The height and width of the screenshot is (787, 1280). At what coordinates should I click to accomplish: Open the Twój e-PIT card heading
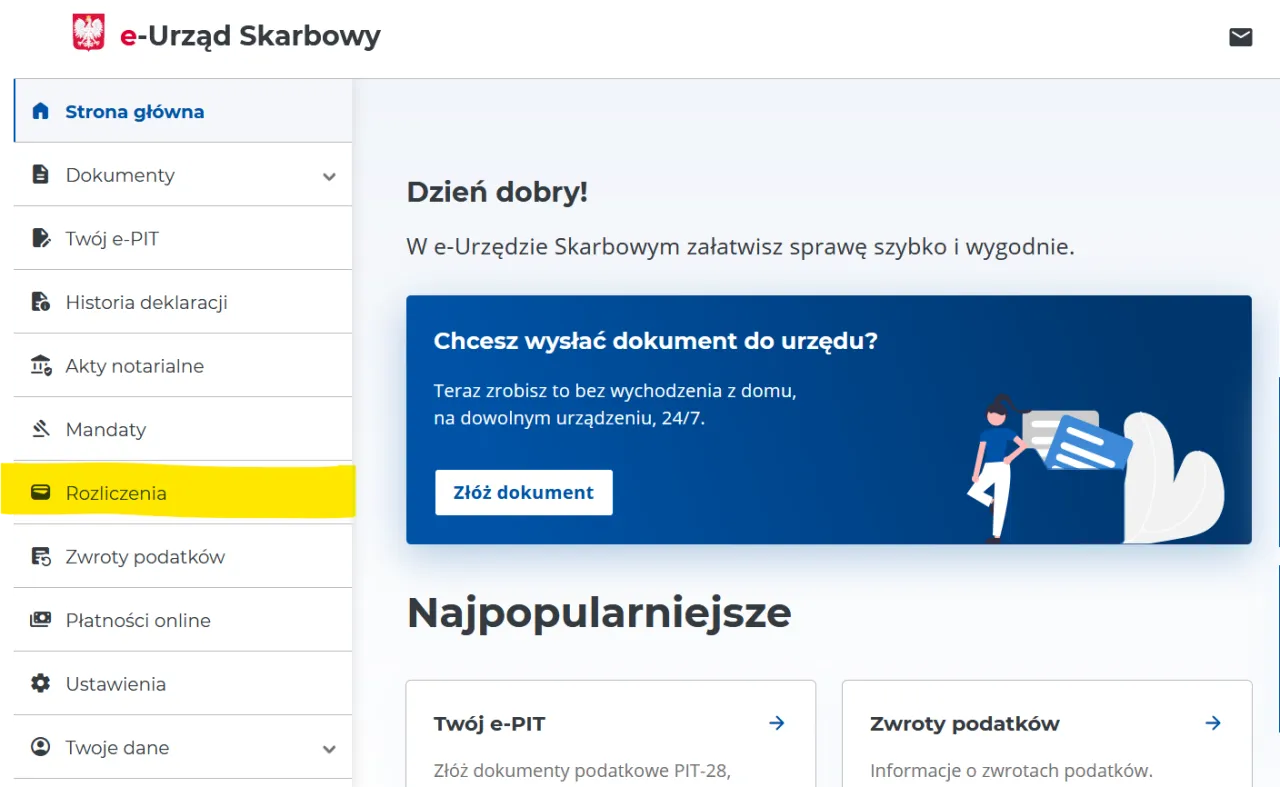pyautogui.click(x=489, y=724)
